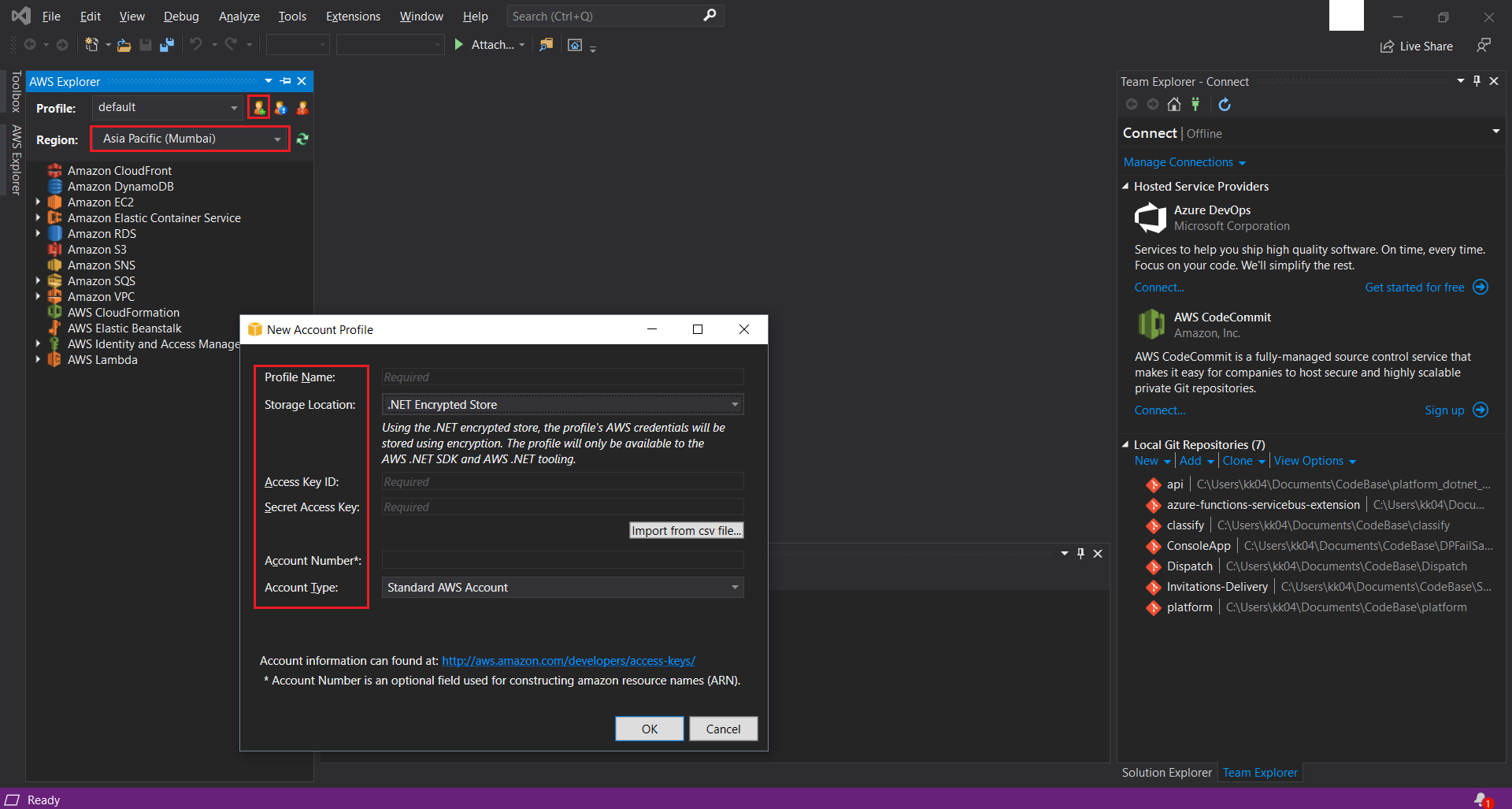The image size is (1512, 809).
Task: Click the notifications flag in the status bar
Action: coord(1482,800)
